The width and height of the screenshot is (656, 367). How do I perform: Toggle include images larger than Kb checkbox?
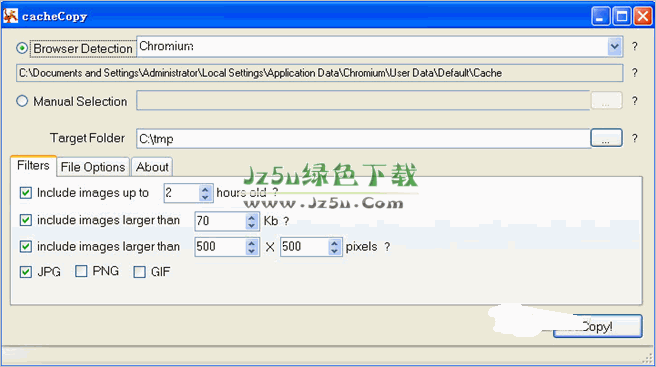click(x=26, y=220)
